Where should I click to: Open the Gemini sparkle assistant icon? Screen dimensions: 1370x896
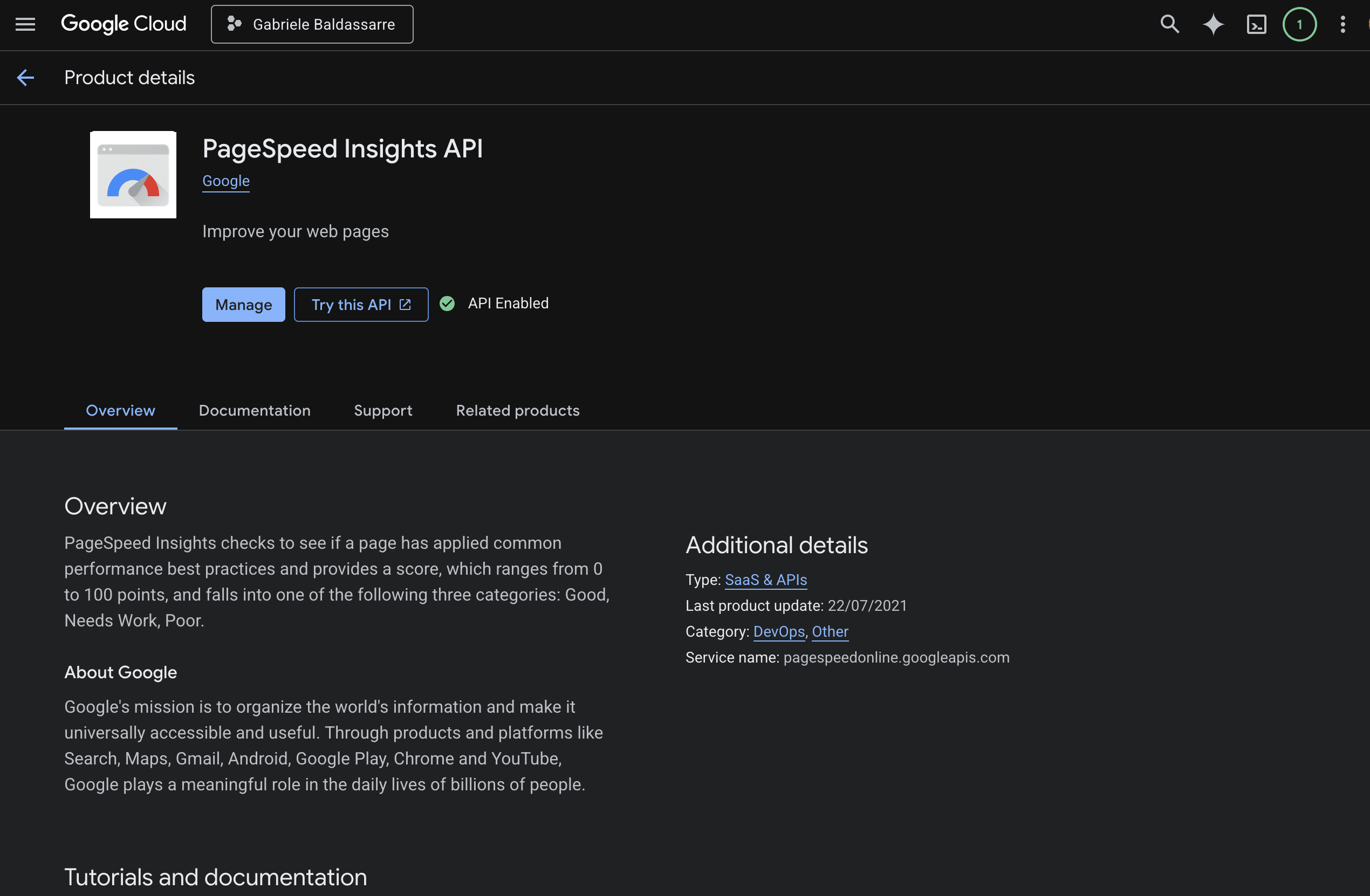pyautogui.click(x=1213, y=24)
